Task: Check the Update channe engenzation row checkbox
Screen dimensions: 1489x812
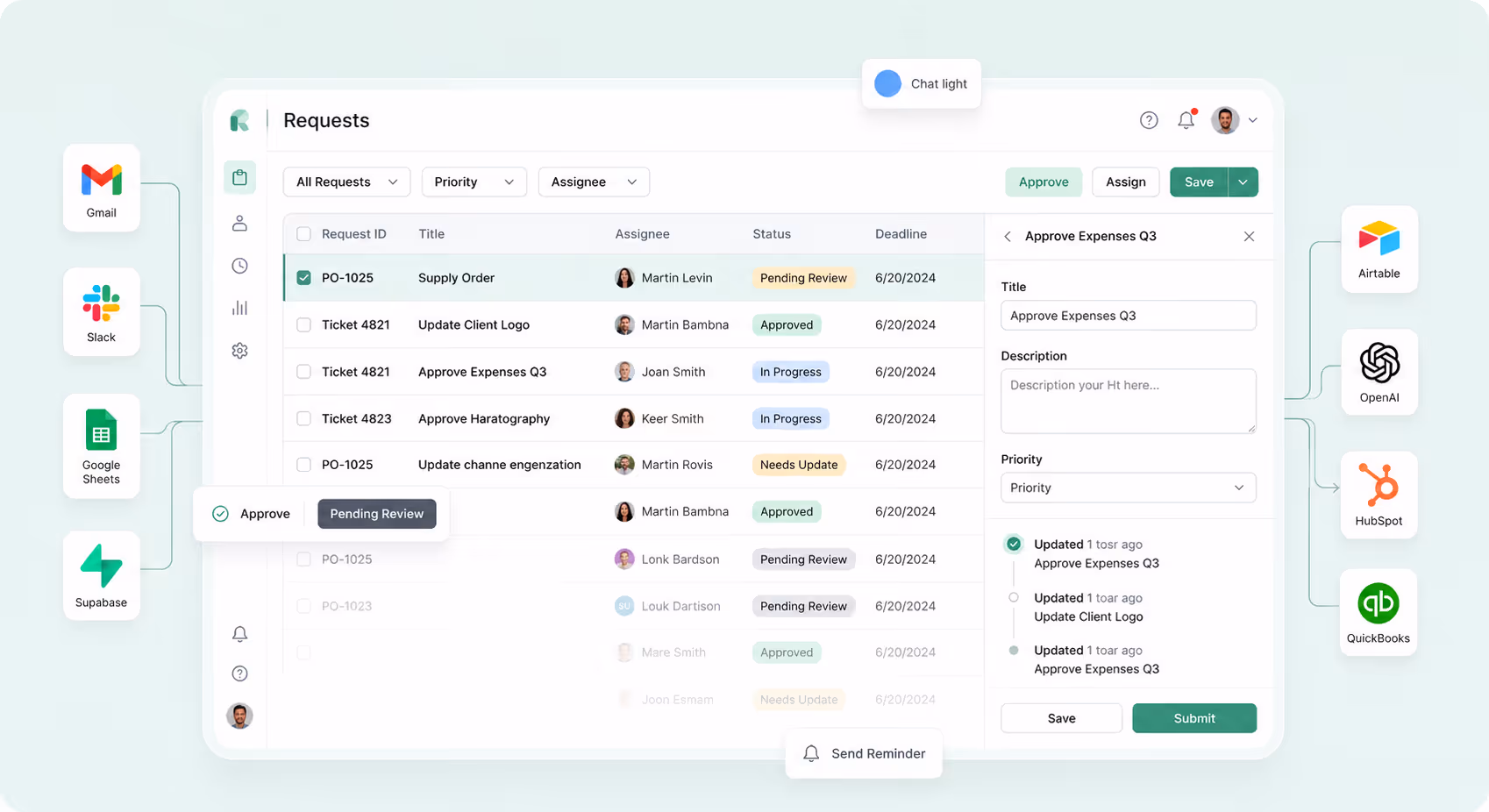Action: pos(303,465)
